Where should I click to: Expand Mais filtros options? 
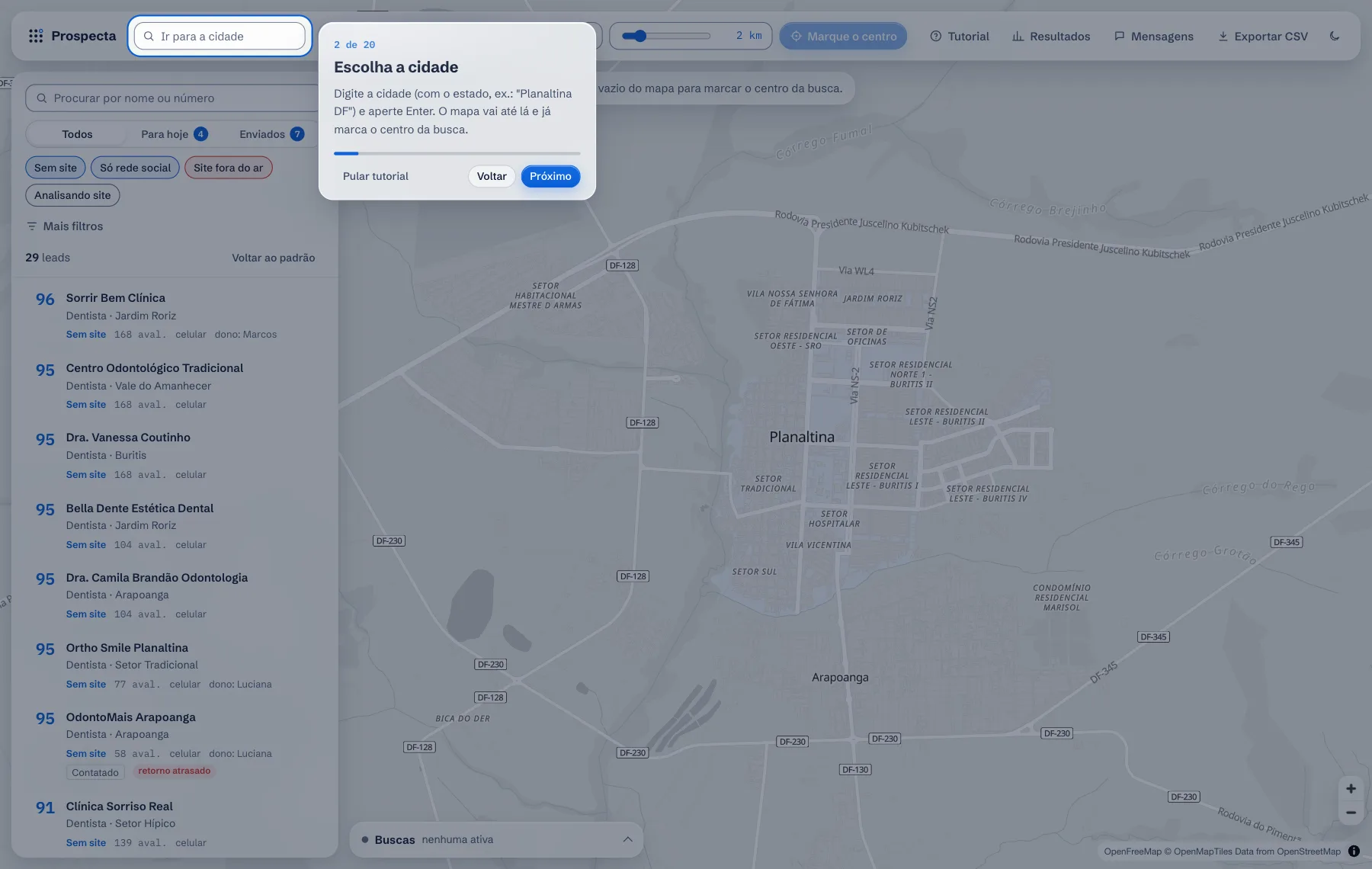pos(65,226)
